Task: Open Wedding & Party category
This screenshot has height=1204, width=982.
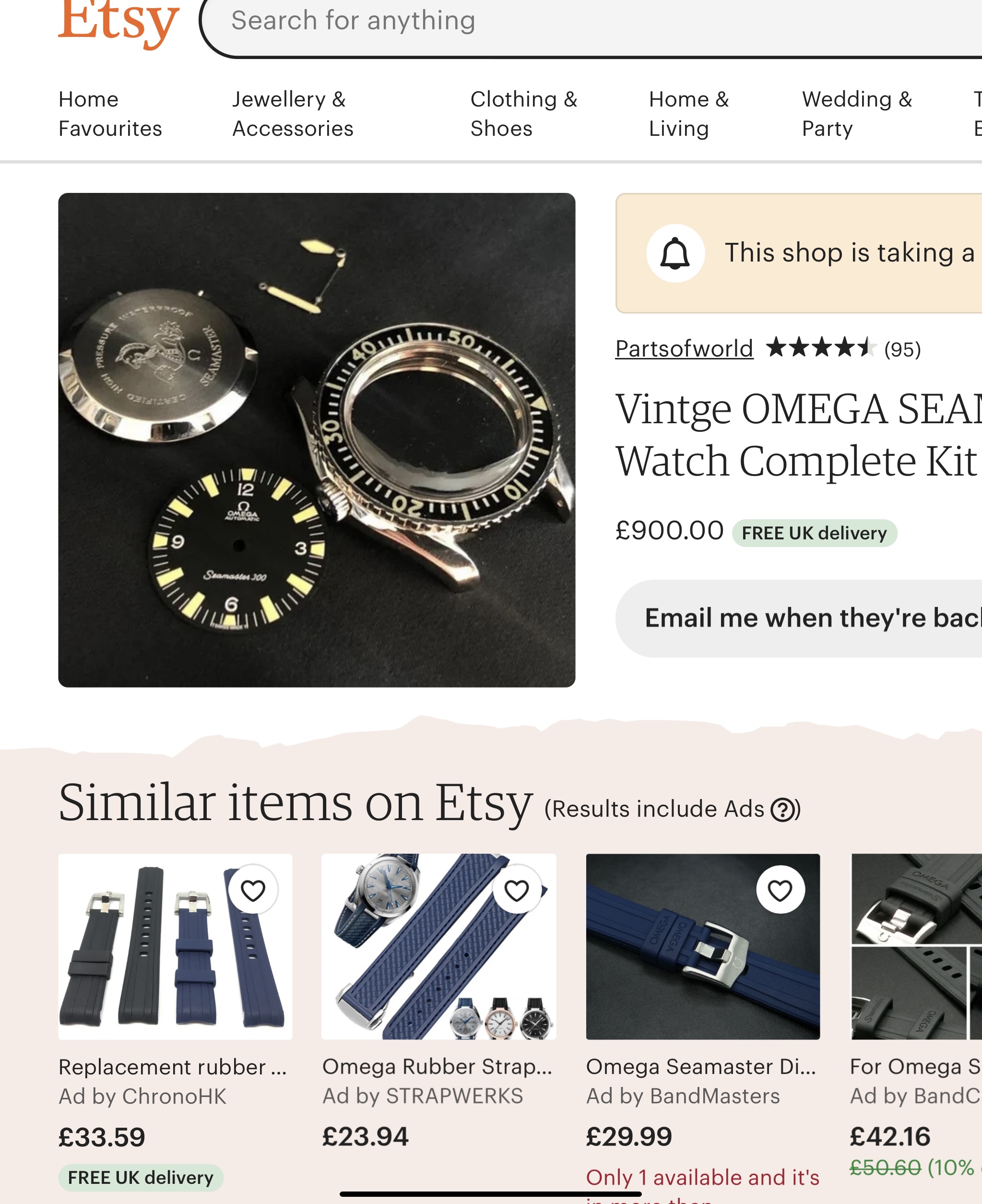Action: click(856, 114)
